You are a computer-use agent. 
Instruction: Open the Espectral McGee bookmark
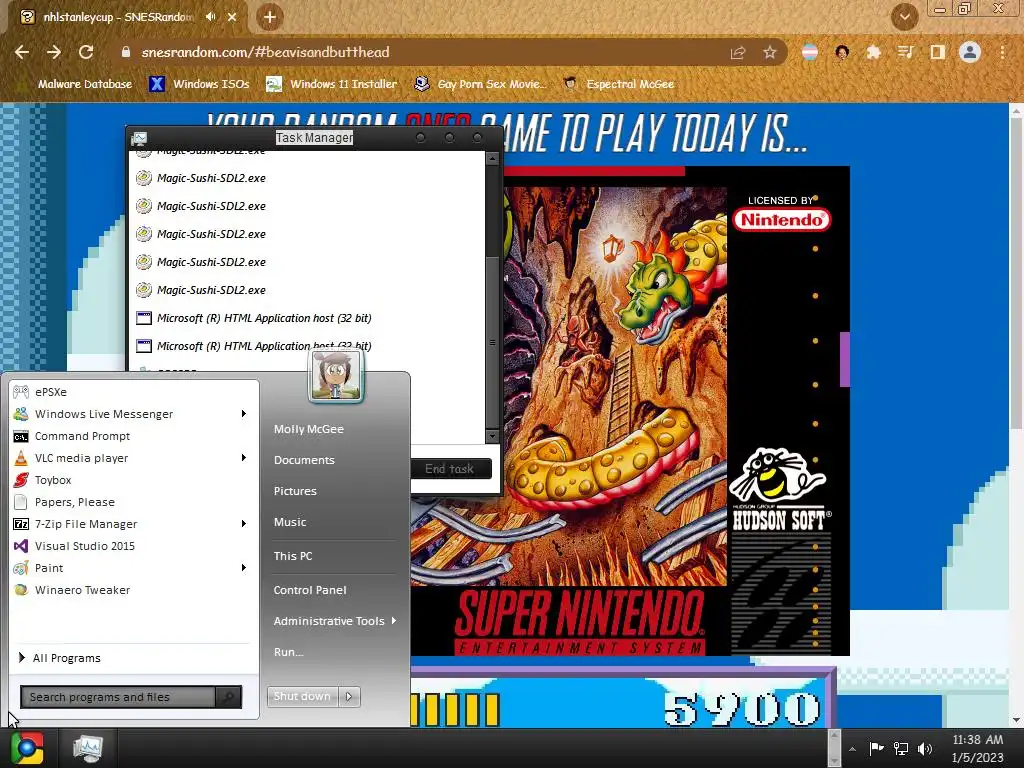(x=618, y=84)
